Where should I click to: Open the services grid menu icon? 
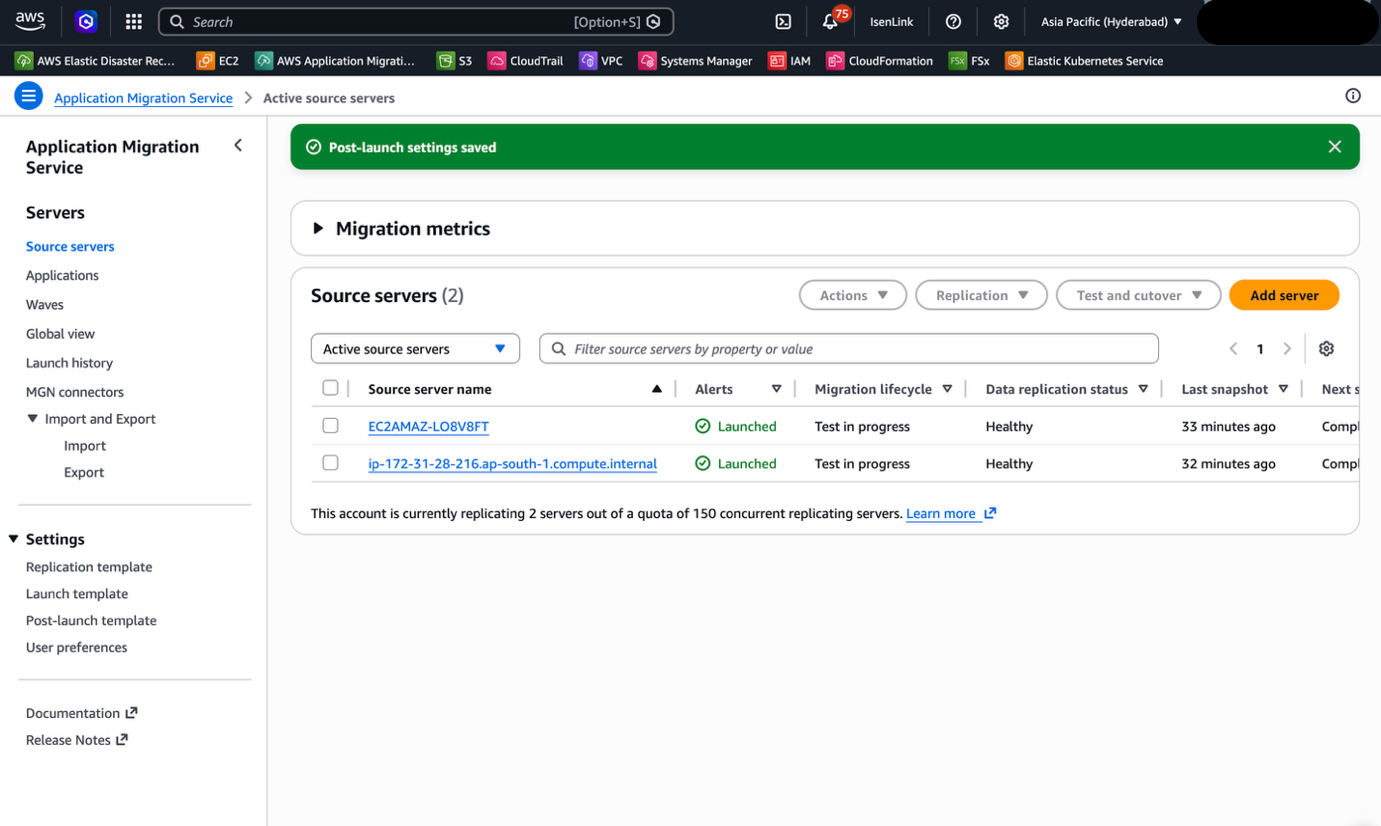[133, 21]
